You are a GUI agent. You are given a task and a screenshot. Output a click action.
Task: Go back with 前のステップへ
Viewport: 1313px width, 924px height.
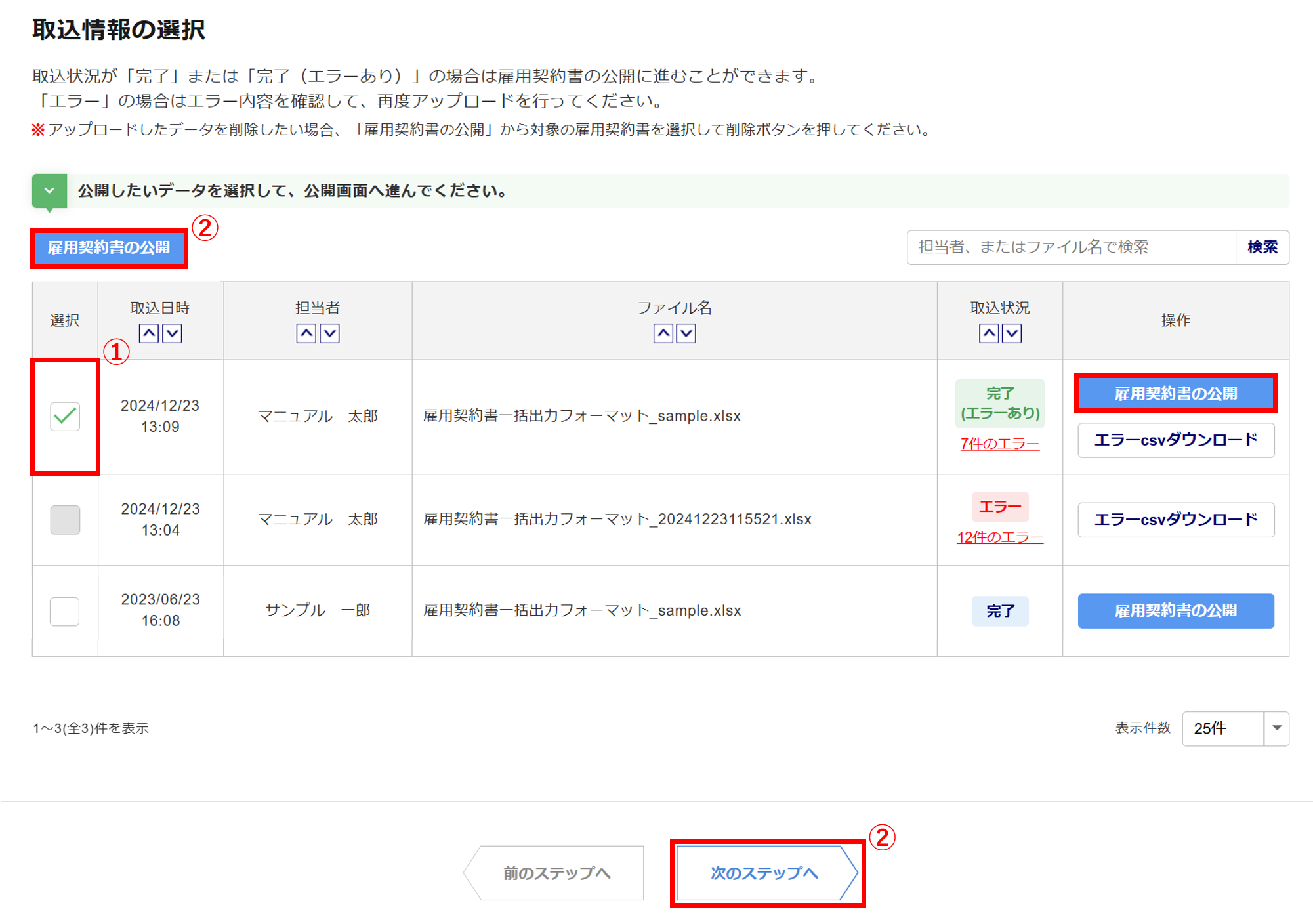(556, 873)
